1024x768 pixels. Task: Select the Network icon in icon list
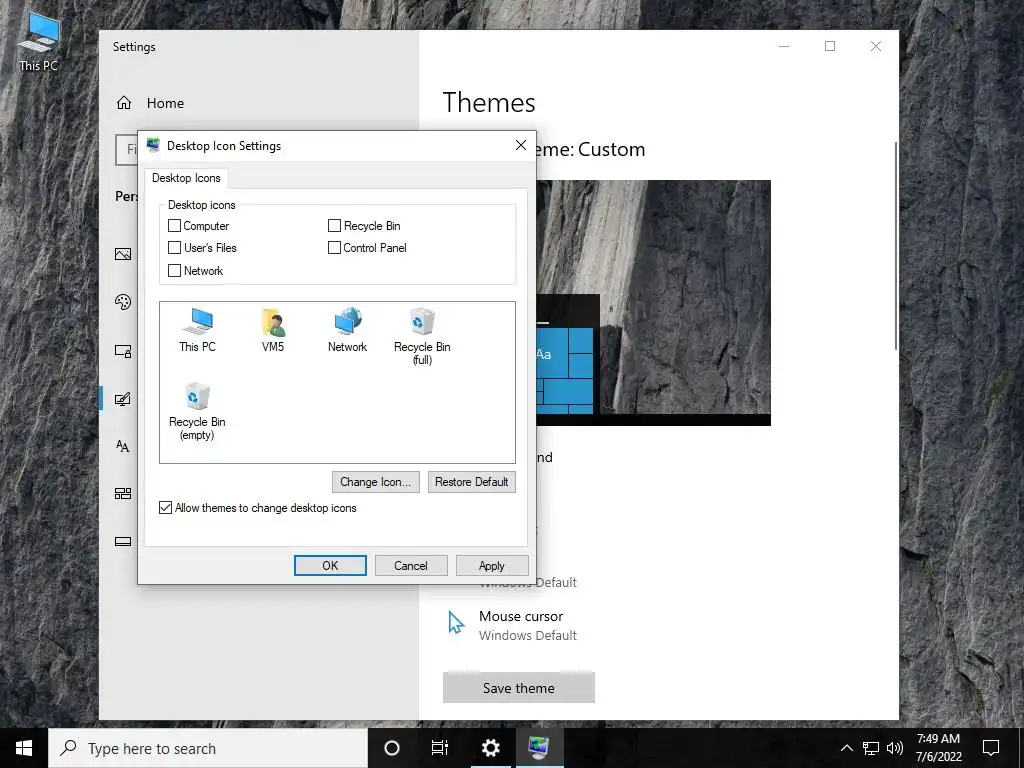(347, 330)
